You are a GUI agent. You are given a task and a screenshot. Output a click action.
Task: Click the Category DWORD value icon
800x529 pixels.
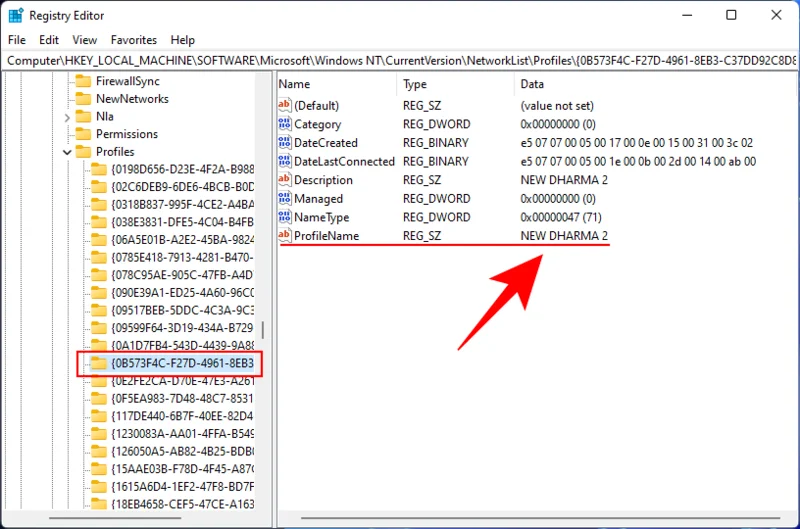pos(285,124)
